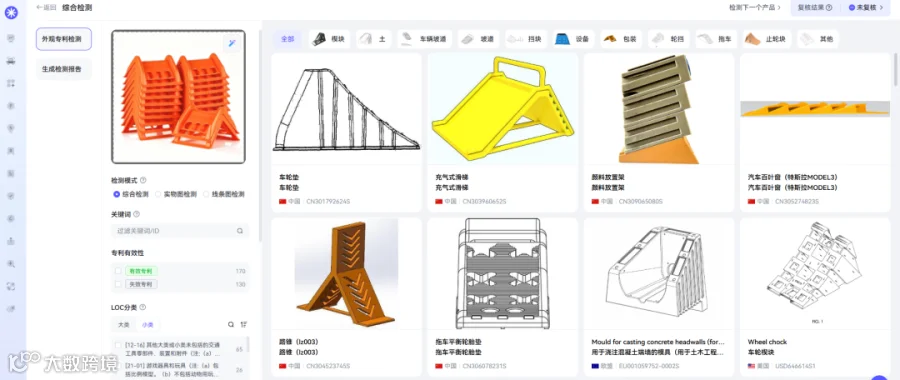Open the 车轮垫 patent CN301792624S thumbnail
The image size is (900, 380).
pos(346,109)
